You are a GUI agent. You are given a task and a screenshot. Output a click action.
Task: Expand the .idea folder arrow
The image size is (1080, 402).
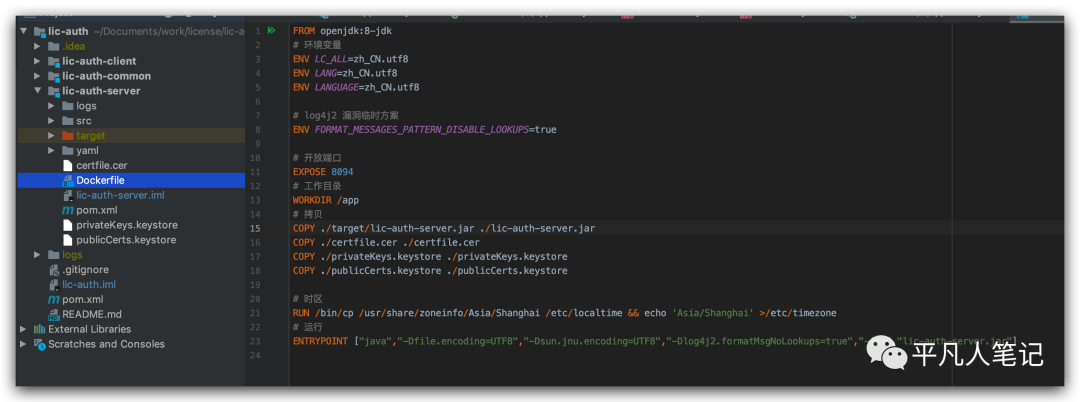coord(38,46)
